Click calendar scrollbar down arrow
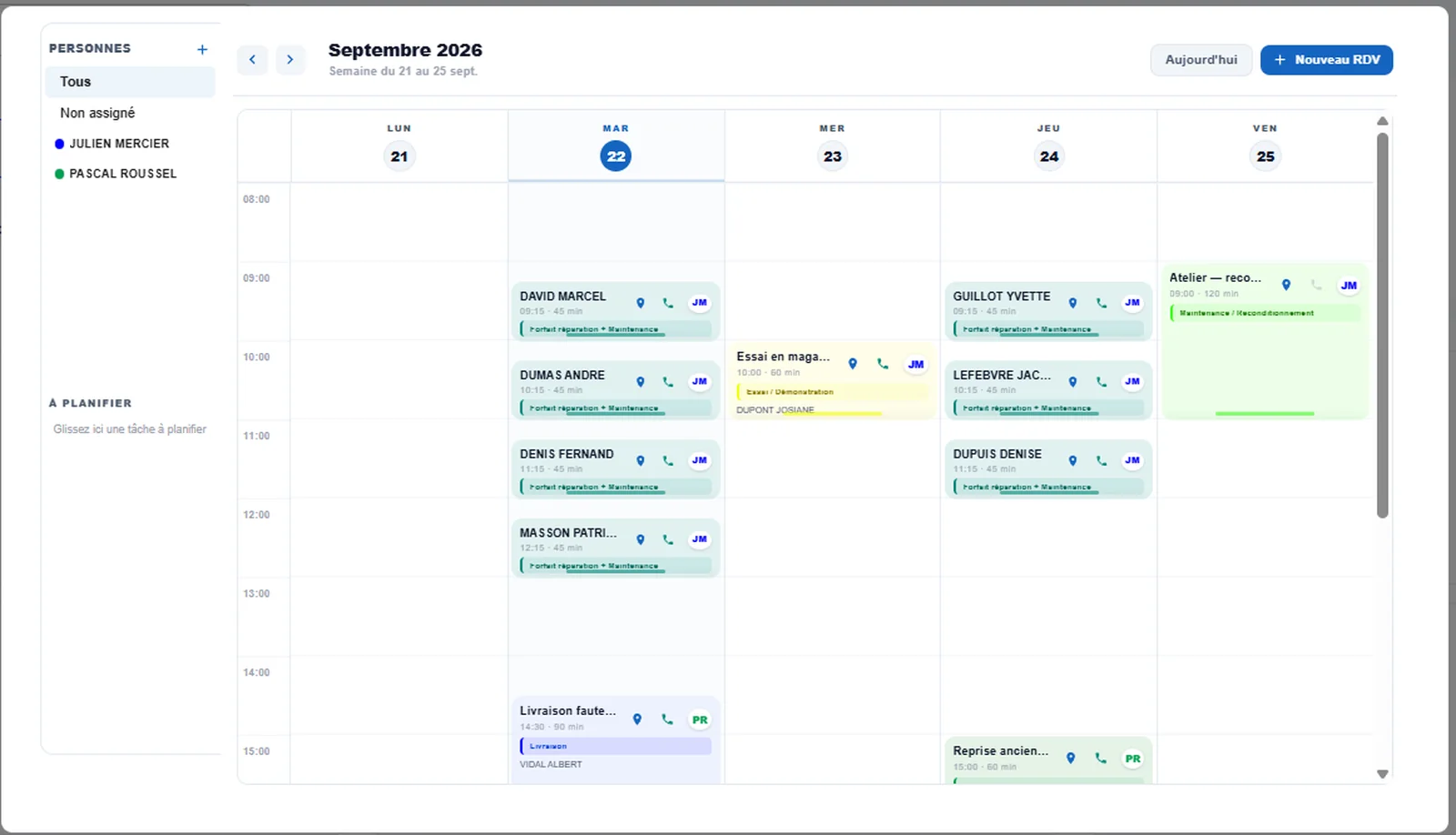The height and width of the screenshot is (835, 1456). 1382,774
